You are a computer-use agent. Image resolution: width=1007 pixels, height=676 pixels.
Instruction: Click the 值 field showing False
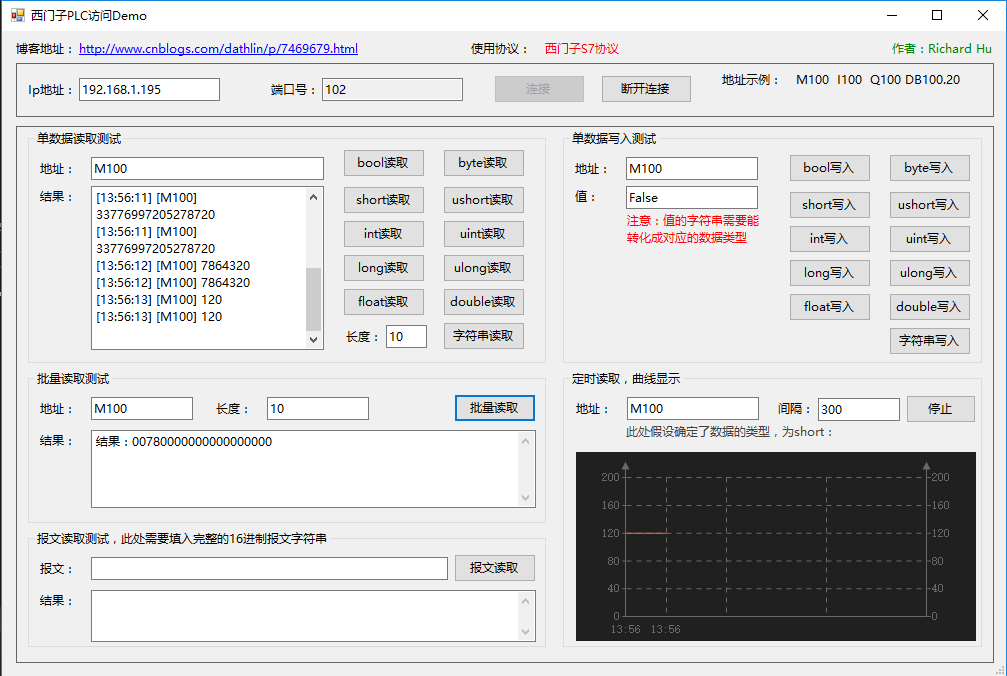[691, 198]
